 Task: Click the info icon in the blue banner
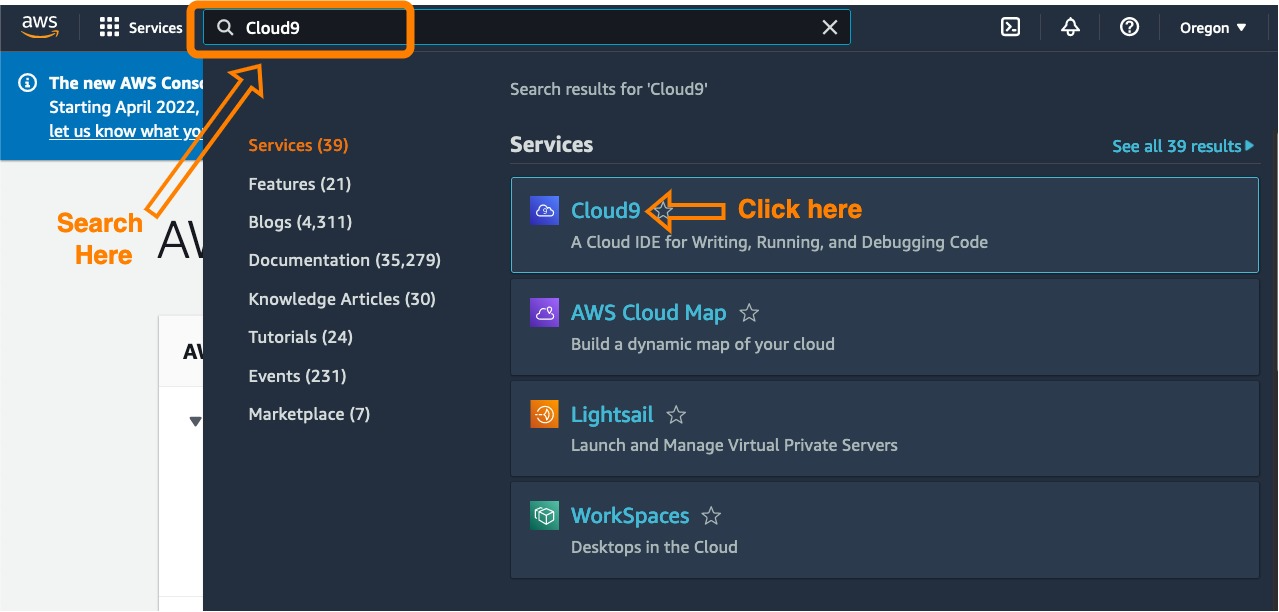tap(28, 83)
